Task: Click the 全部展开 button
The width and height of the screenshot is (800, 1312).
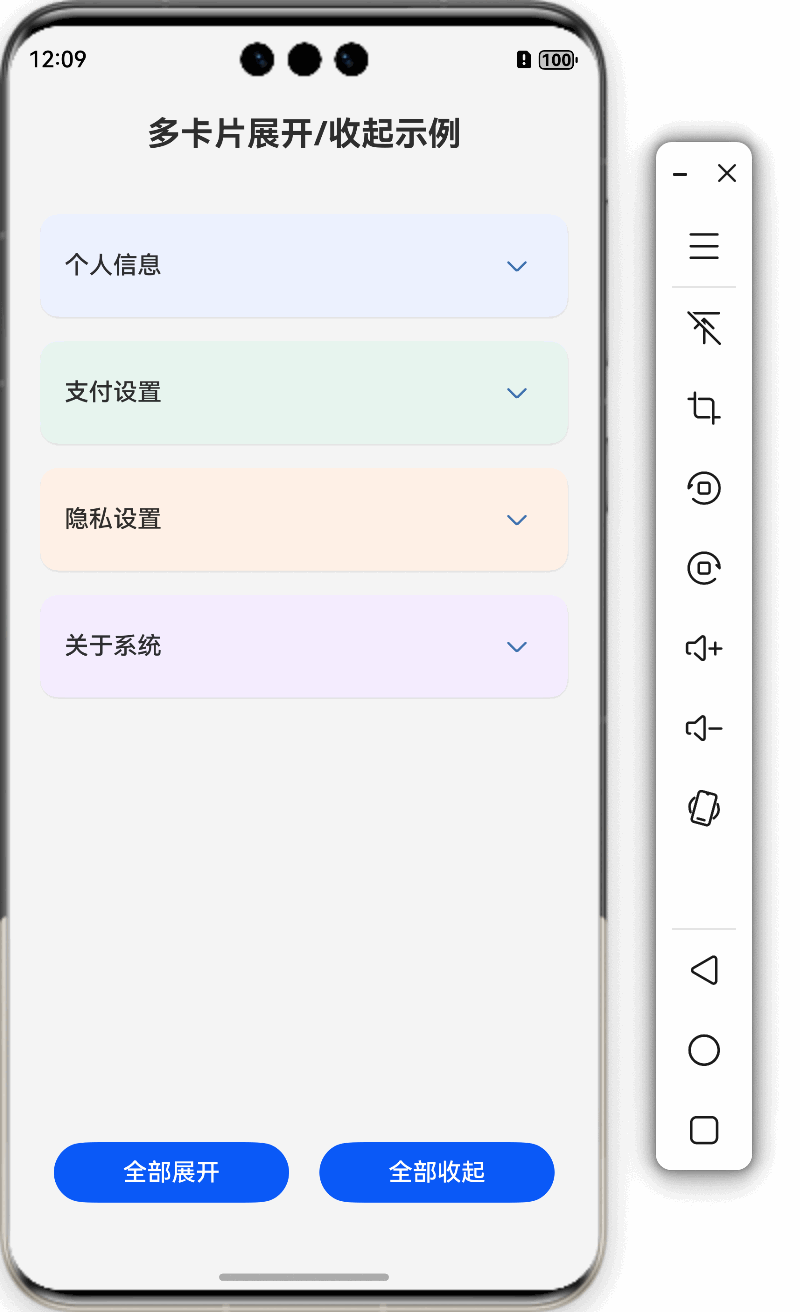Action: click(171, 1172)
